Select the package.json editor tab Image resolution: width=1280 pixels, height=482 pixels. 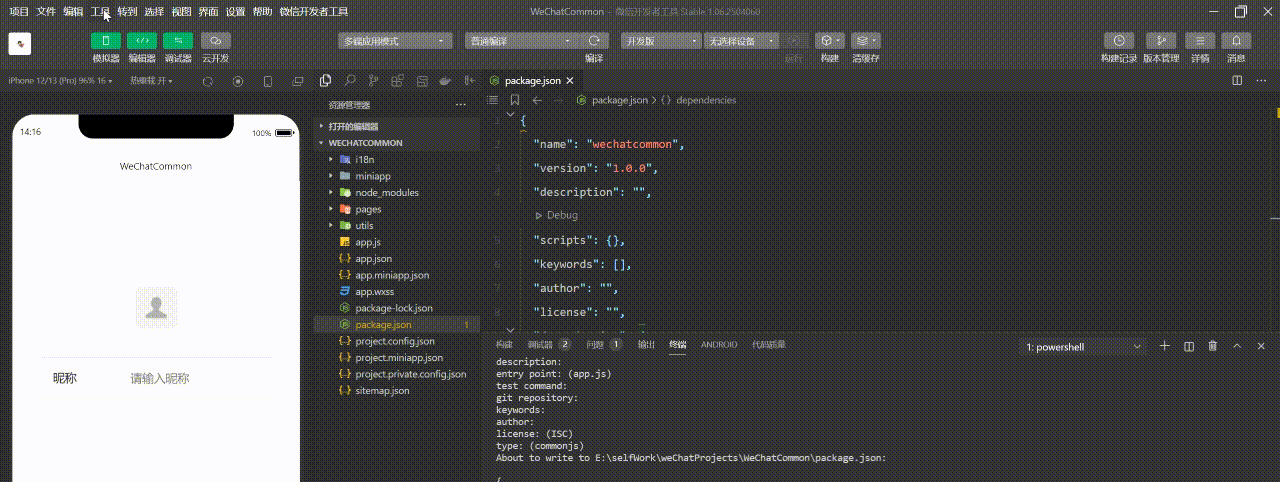tap(532, 81)
